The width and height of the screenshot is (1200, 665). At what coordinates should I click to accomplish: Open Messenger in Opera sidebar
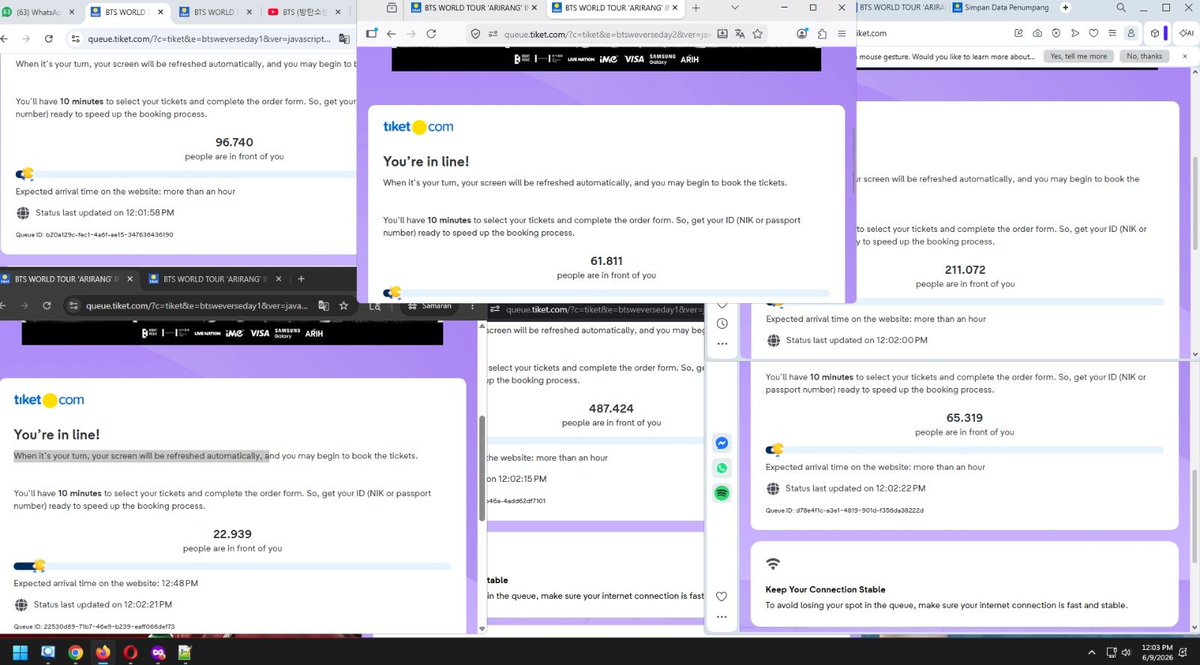tap(721, 443)
